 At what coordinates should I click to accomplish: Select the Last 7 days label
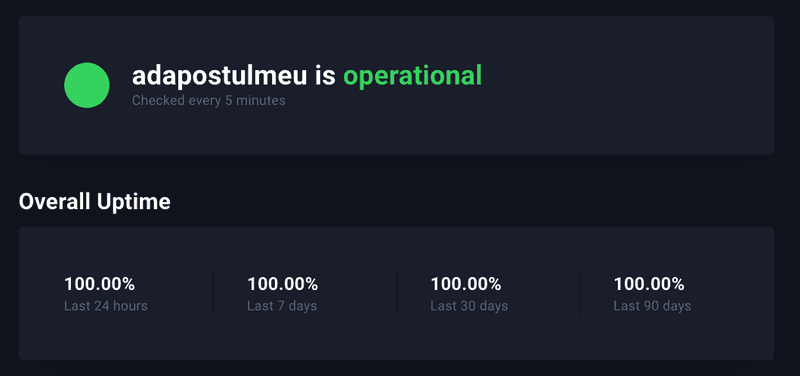point(282,306)
